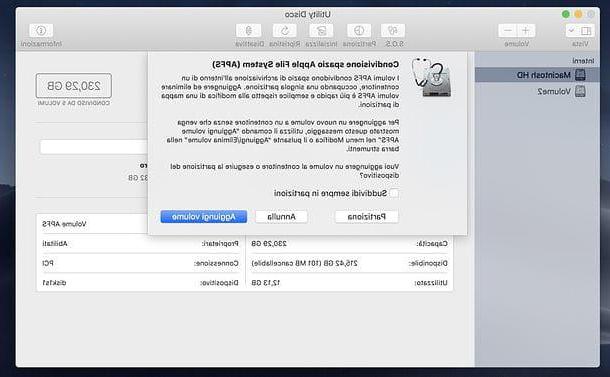610x377 pixels.
Task: Select Macintosh HD disk icon in sidebar
Action: (580, 75)
